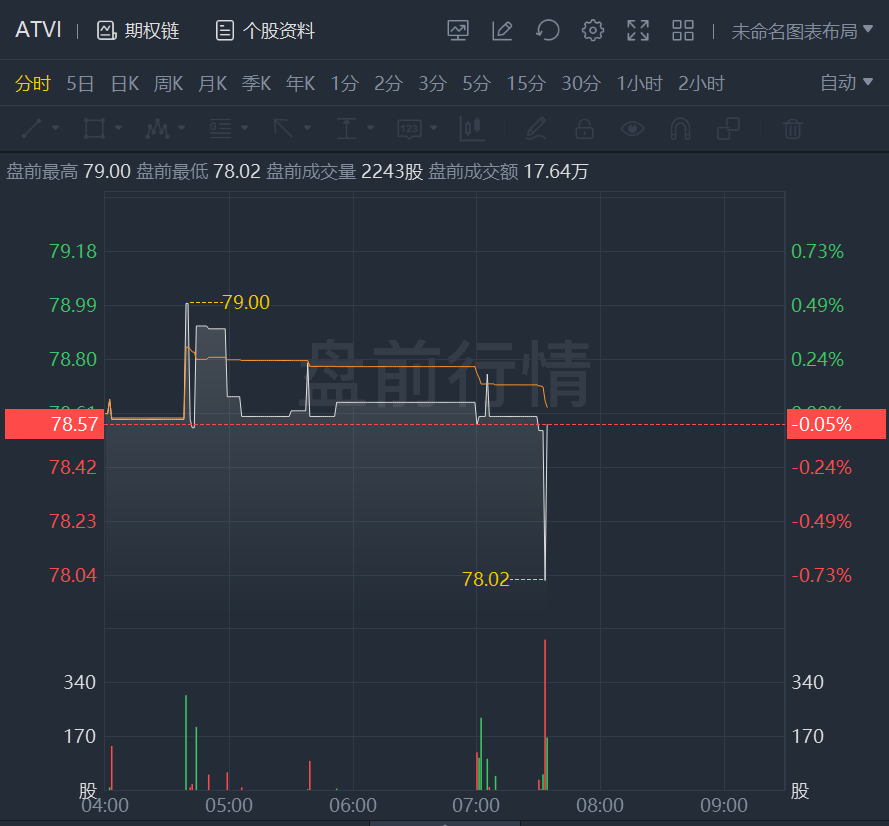Click the 盘前最高 79.00 readout
889x826 pixels.
tap(68, 171)
